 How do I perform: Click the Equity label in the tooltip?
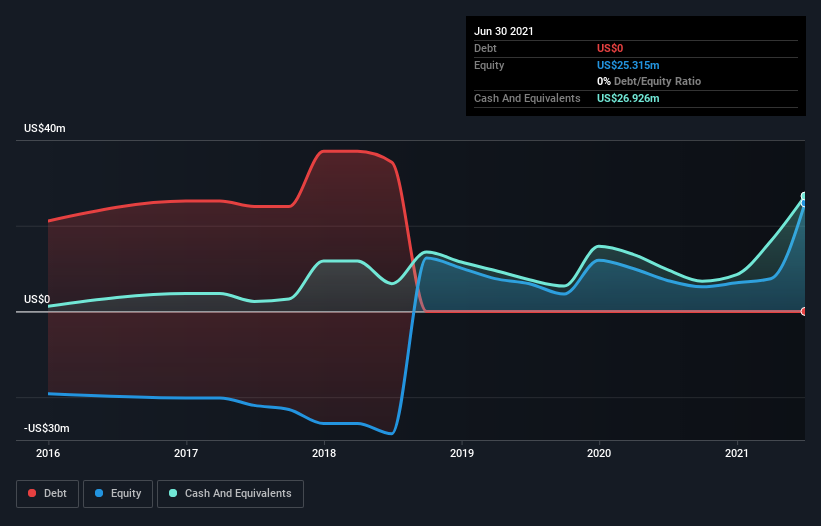tap(489, 65)
